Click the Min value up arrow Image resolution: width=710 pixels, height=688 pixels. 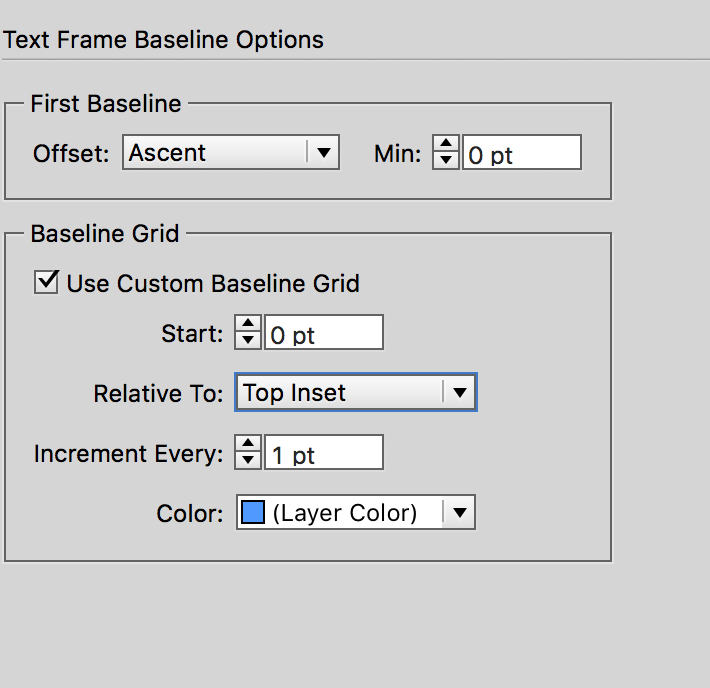point(446,145)
